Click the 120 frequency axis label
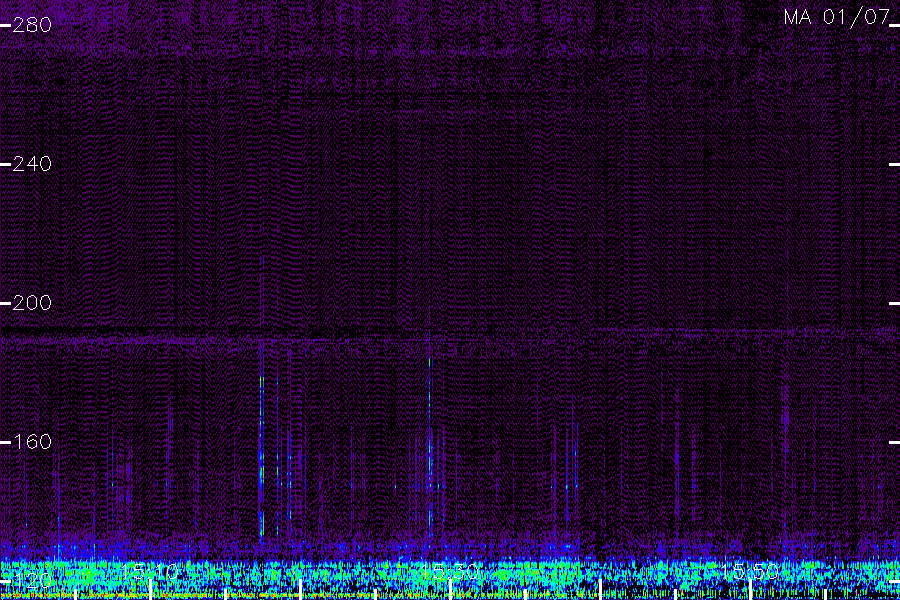900x600 pixels. [32, 580]
